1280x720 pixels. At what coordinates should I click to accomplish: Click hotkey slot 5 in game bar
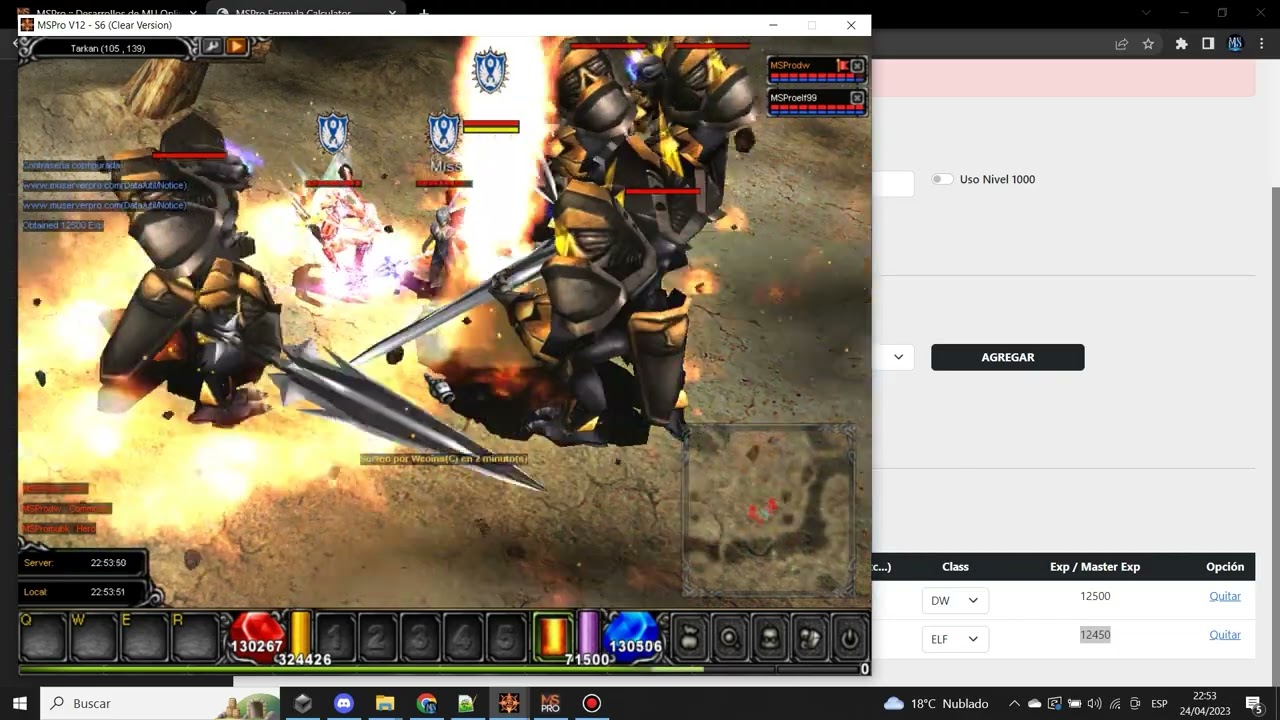(x=506, y=636)
